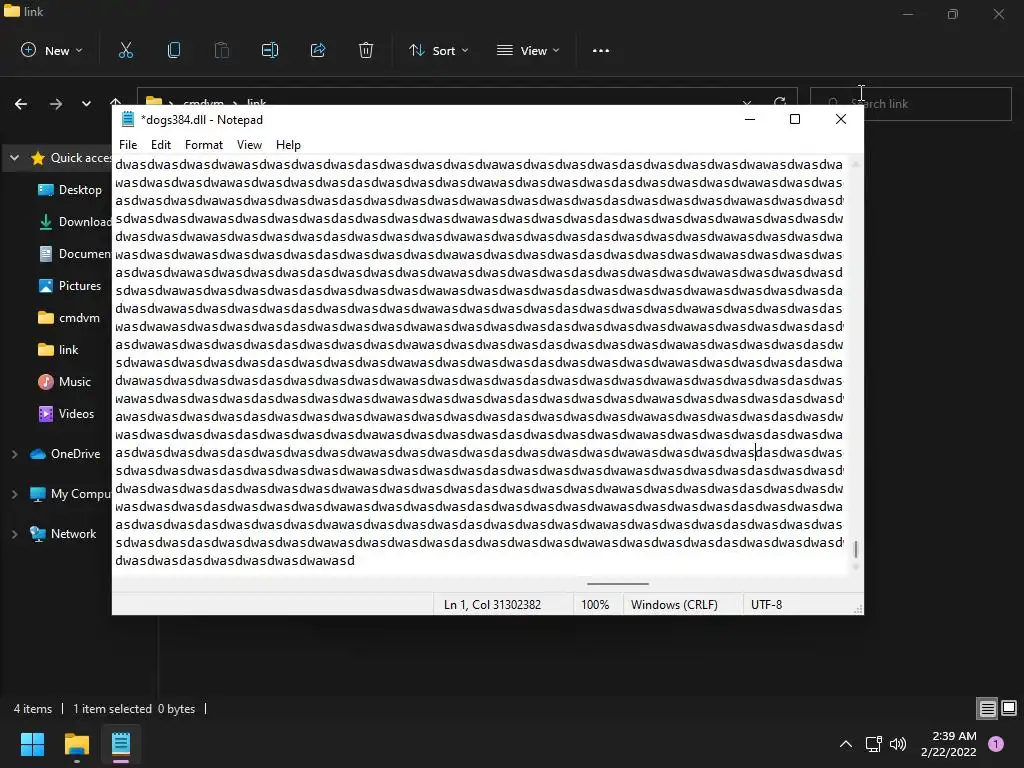Expand the OneDrive tree node

tap(14, 454)
